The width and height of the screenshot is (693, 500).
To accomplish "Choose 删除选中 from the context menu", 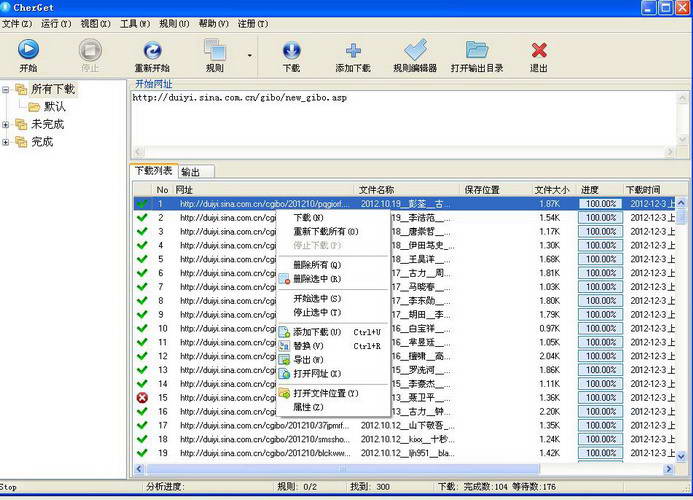I will pos(316,279).
